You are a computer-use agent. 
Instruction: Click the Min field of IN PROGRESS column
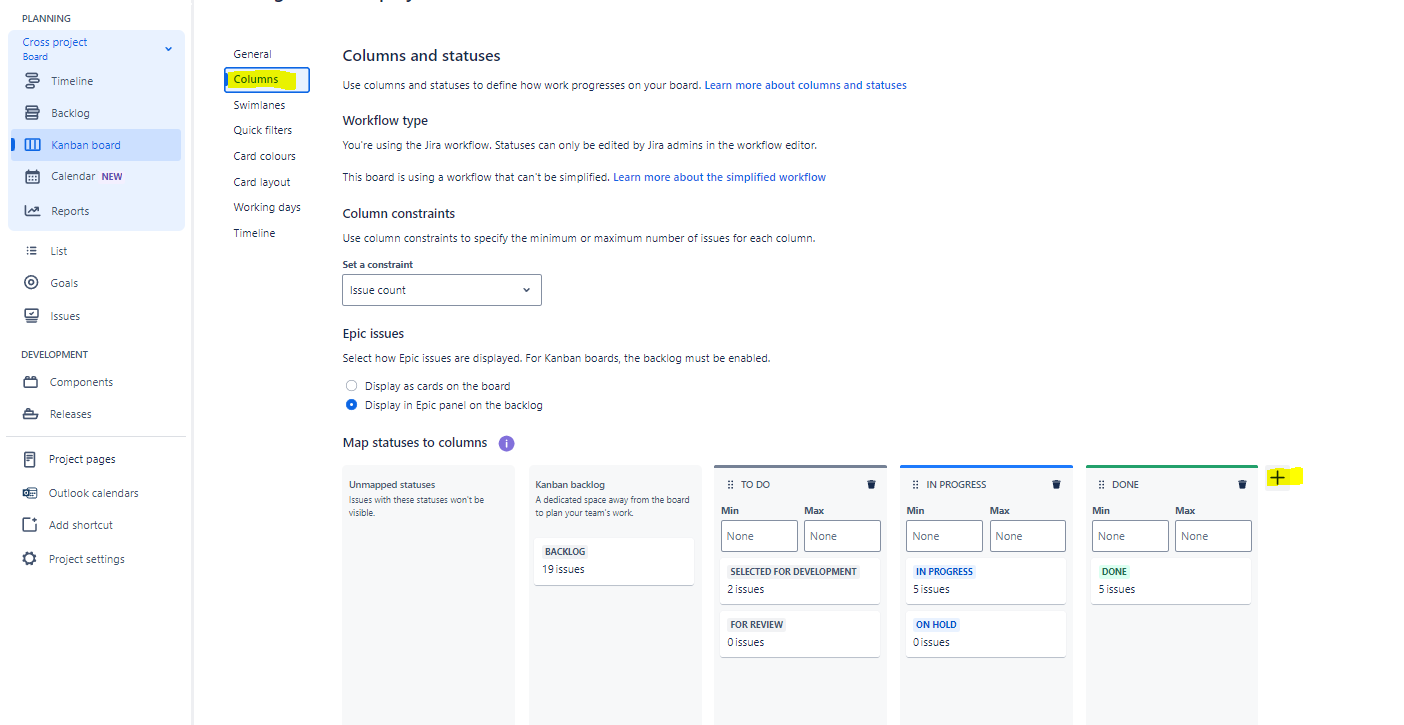pyautogui.click(x=944, y=536)
